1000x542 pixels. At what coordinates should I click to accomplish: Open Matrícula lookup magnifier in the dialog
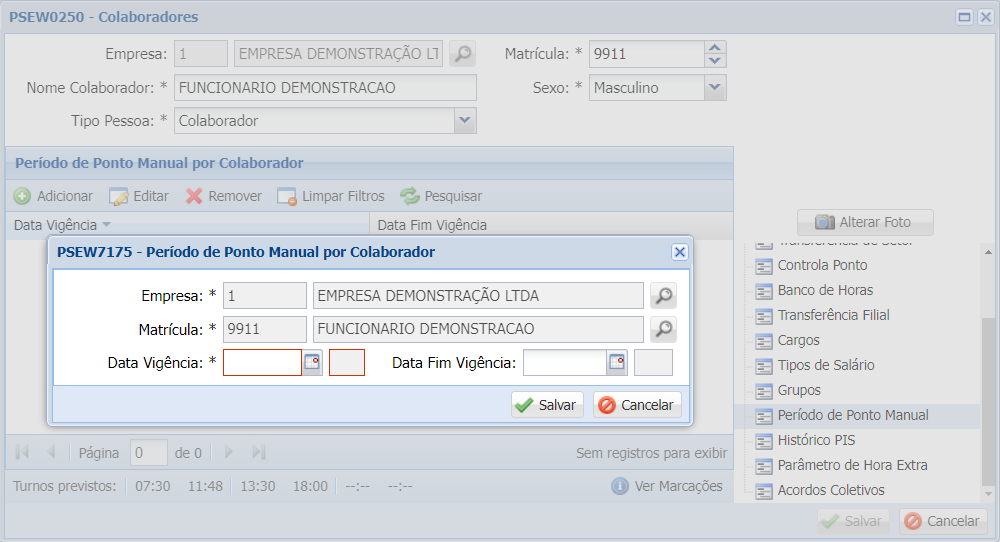pyautogui.click(x=663, y=329)
